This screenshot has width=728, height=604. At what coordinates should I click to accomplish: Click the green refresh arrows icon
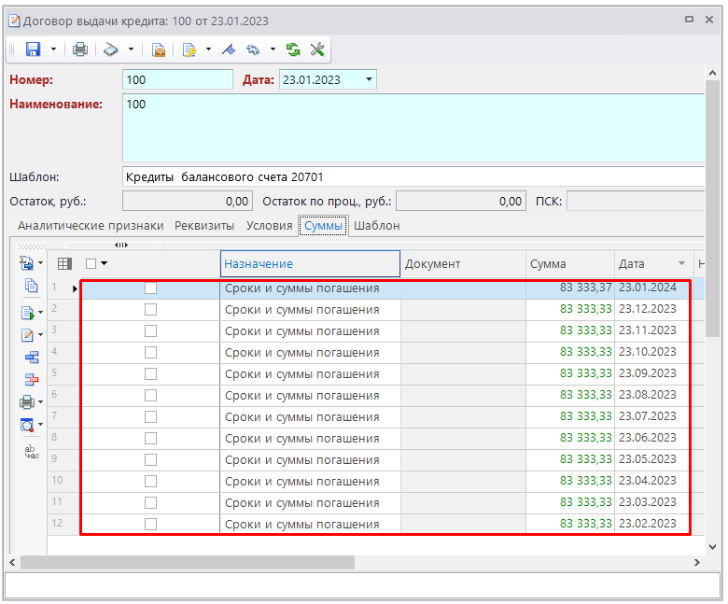coord(293,49)
